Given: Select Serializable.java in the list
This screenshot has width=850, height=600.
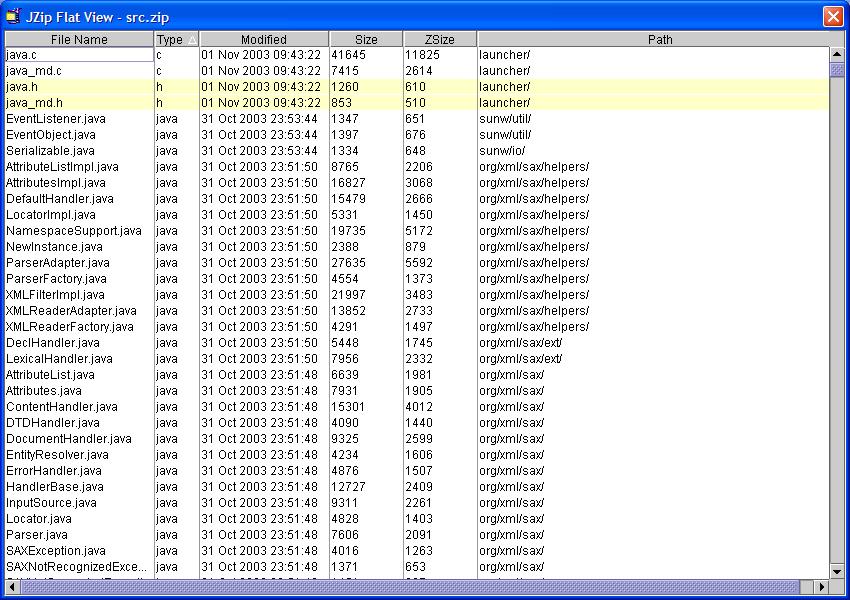Looking at the screenshot, I should point(50,151).
